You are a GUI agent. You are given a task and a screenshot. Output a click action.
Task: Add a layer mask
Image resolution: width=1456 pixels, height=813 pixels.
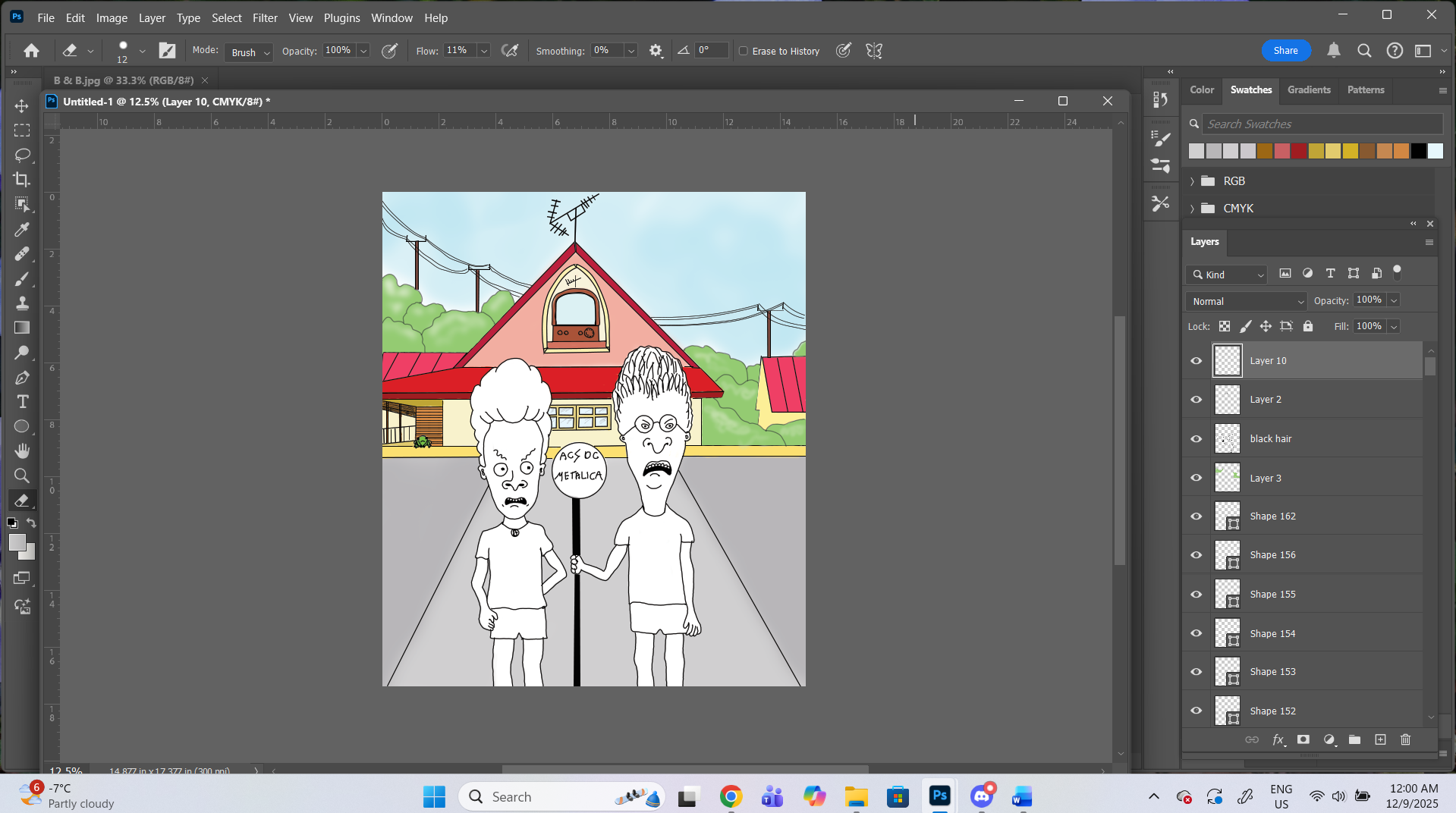pyautogui.click(x=1303, y=739)
